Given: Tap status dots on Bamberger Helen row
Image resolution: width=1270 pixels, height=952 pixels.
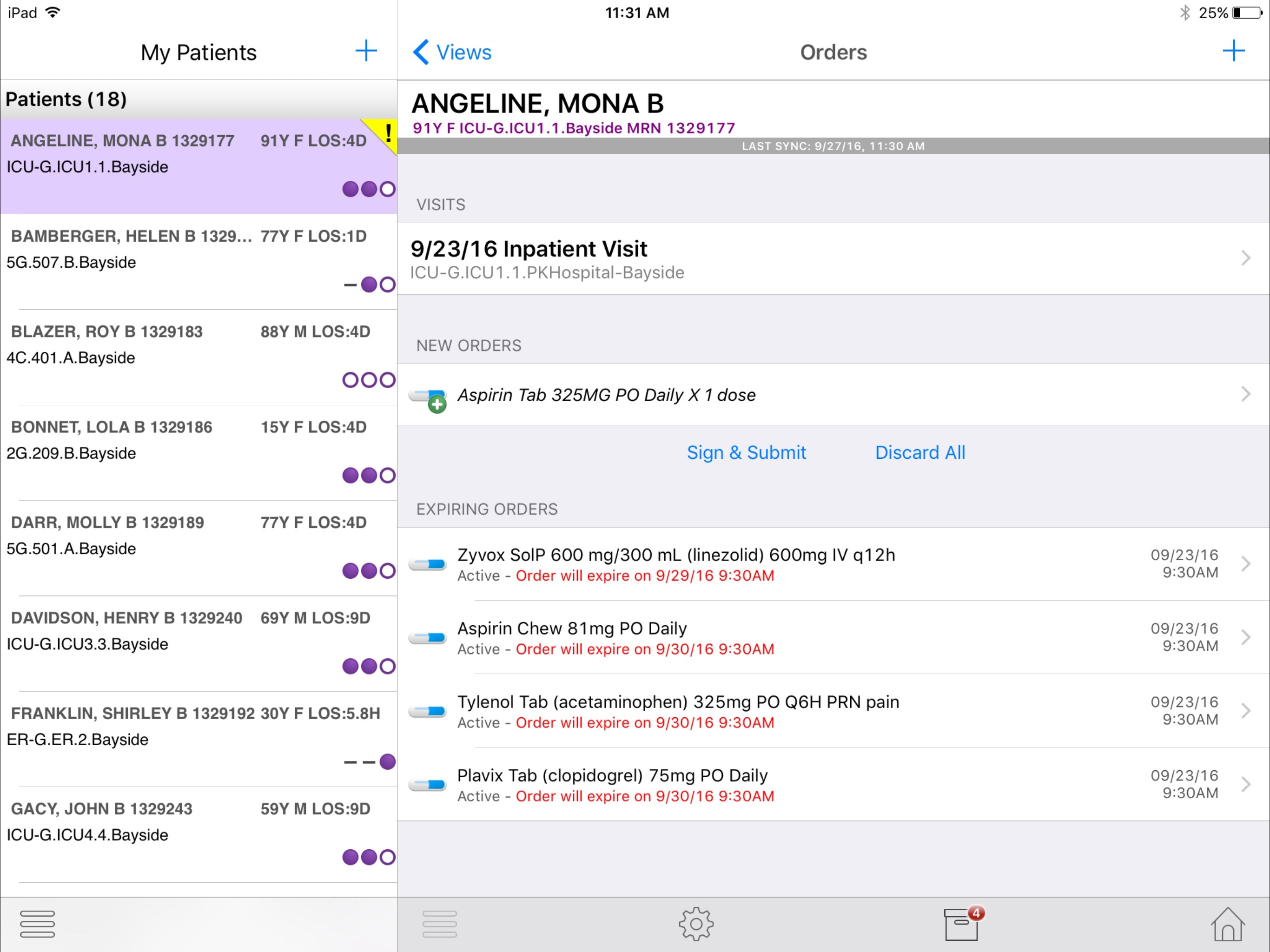Looking at the screenshot, I should pos(369,284).
